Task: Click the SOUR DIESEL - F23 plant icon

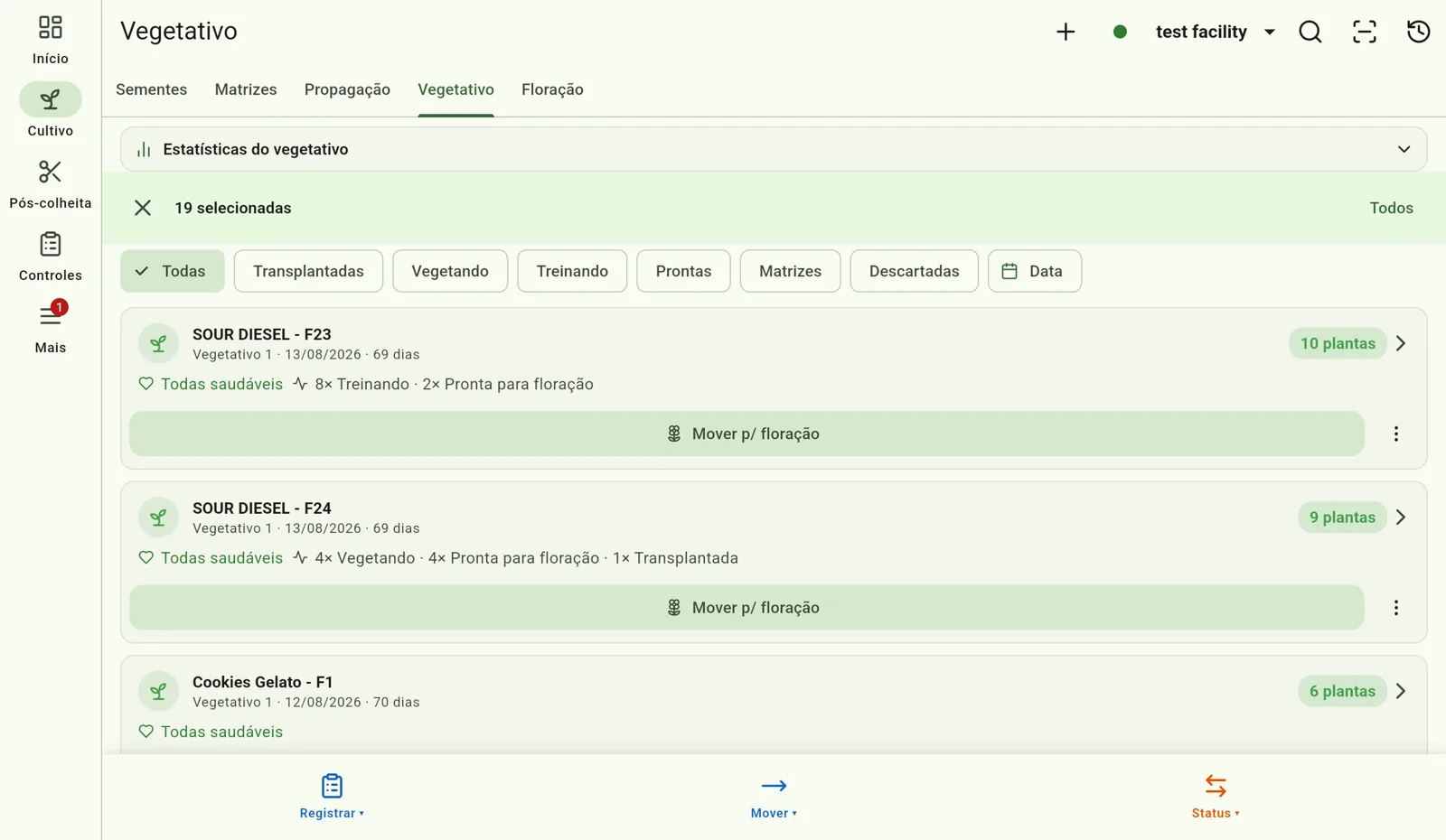Action: click(158, 343)
